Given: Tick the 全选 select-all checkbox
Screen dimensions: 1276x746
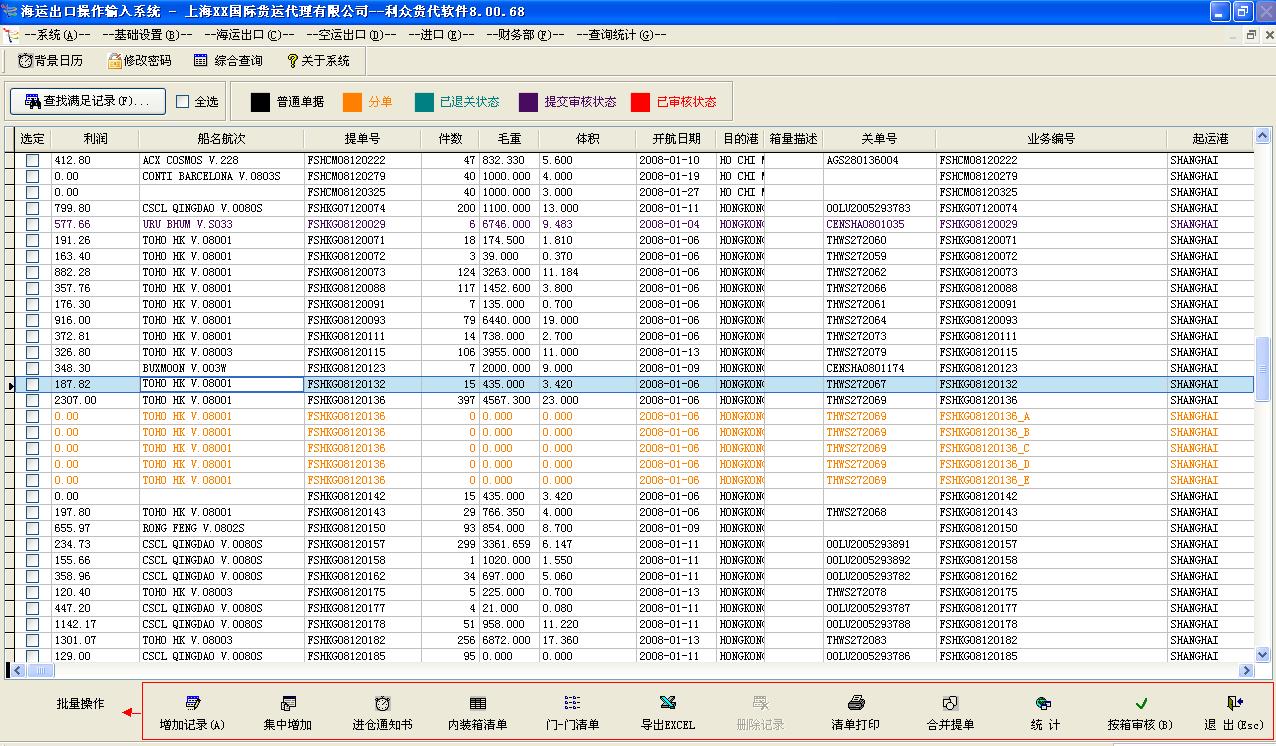Looking at the screenshot, I should [182, 102].
